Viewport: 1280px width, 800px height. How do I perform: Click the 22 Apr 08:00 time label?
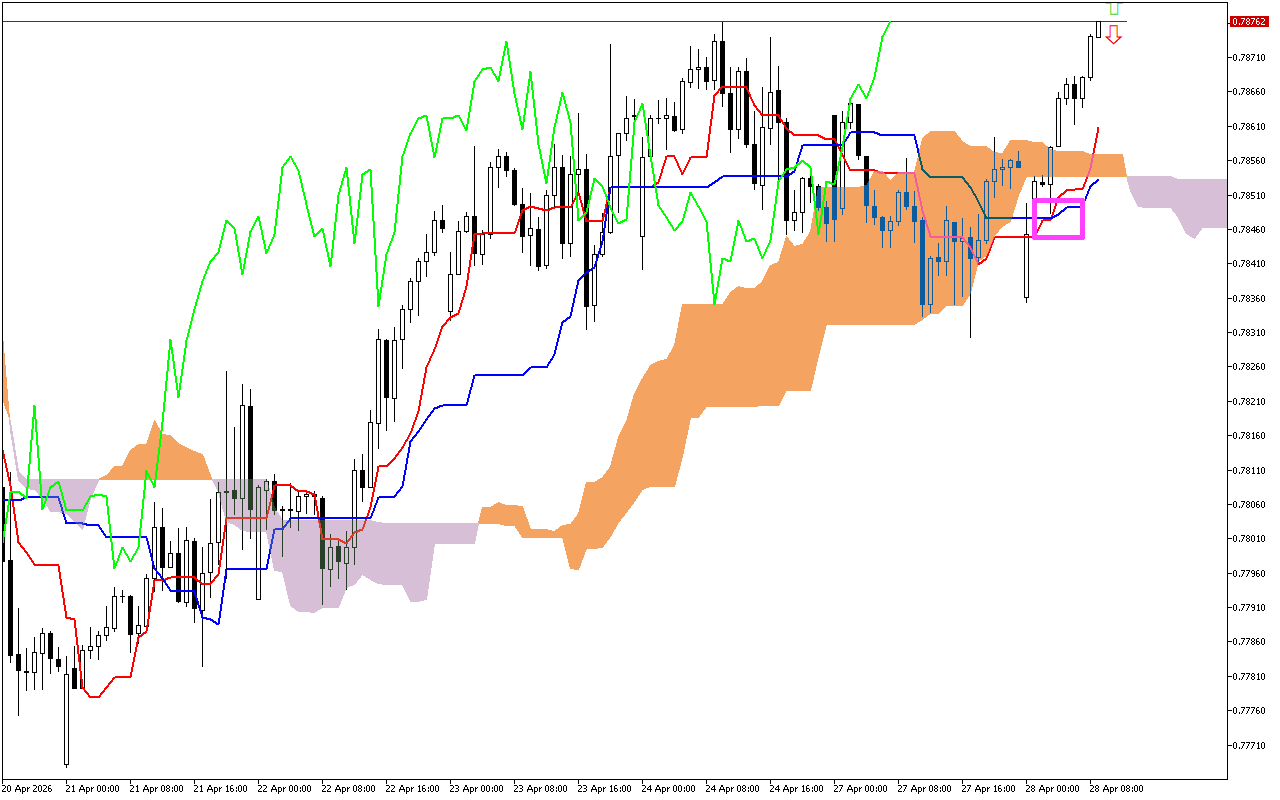tap(350, 789)
